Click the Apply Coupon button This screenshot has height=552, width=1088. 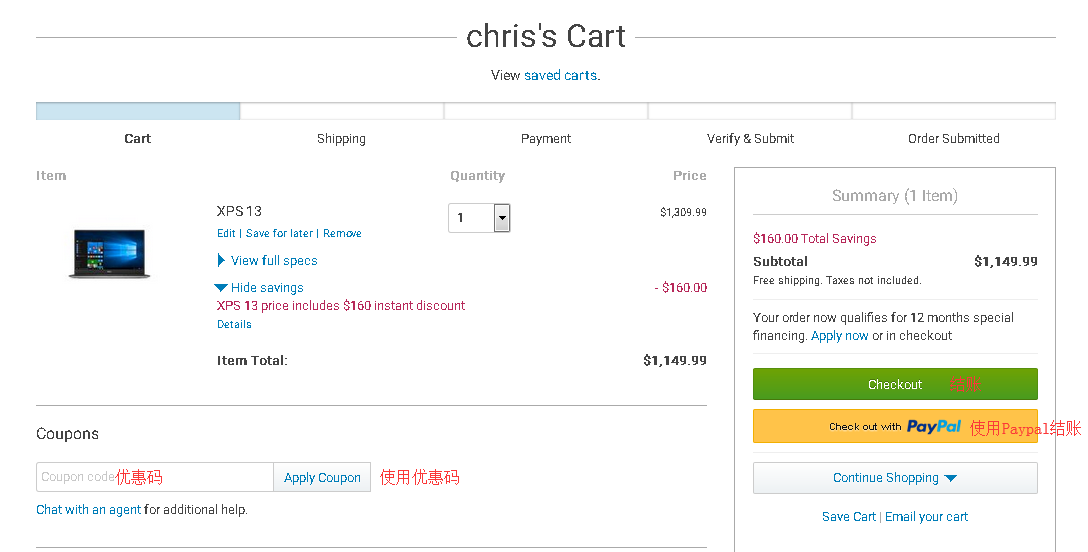click(322, 478)
